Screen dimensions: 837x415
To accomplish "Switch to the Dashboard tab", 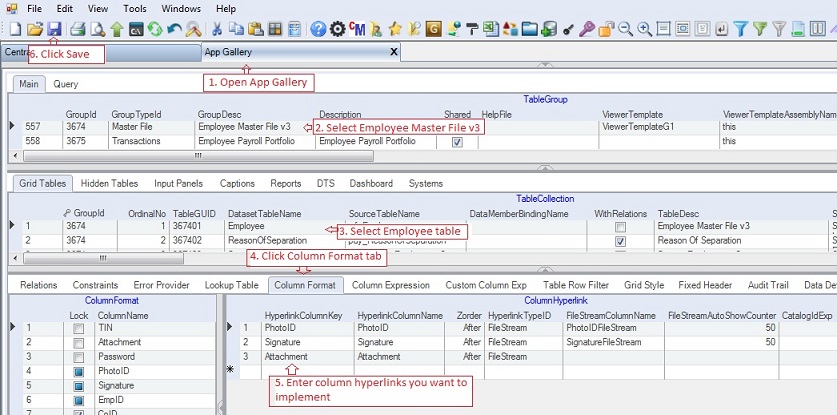I will click(371, 183).
